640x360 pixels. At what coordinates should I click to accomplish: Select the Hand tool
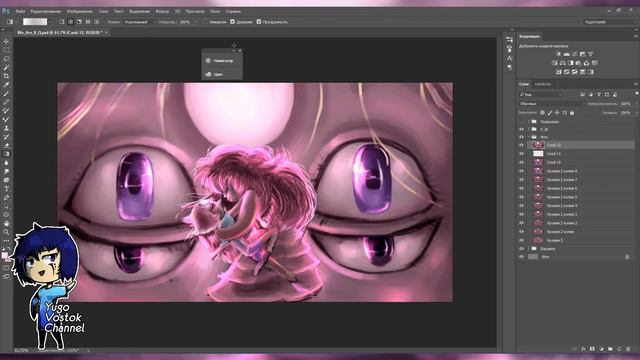tap(6, 223)
